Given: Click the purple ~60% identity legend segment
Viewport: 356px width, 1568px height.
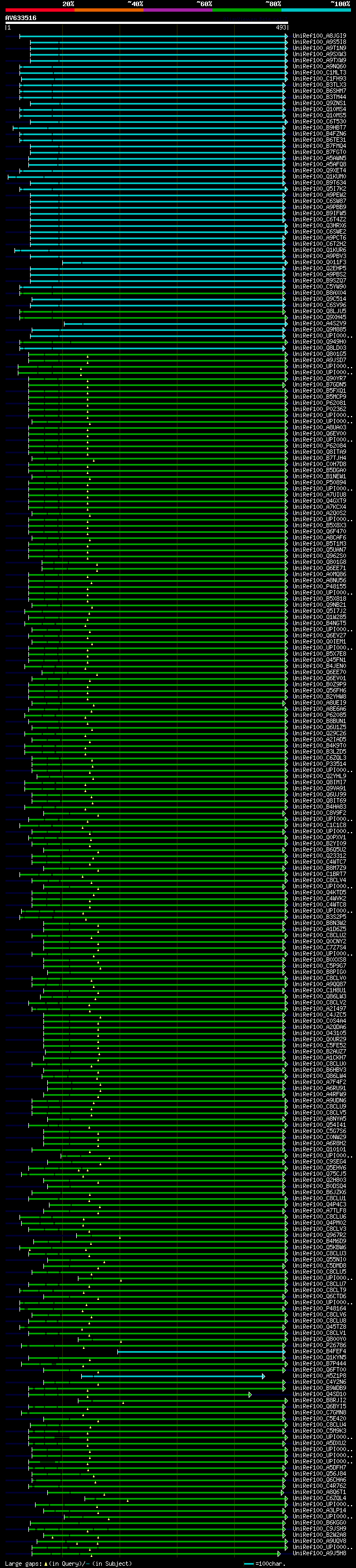Looking at the screenshot, I should point(177,11).
